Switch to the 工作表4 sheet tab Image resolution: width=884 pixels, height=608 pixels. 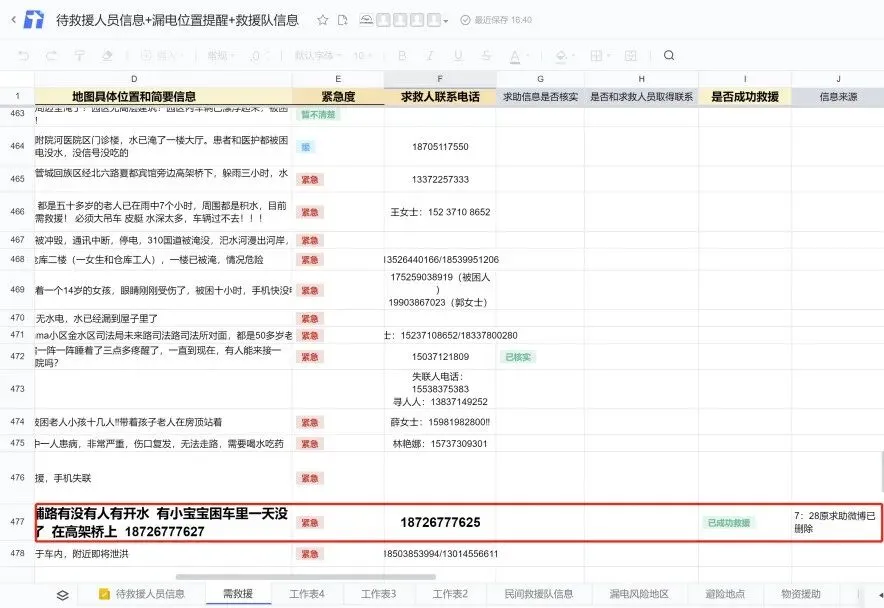pos(307,594)
